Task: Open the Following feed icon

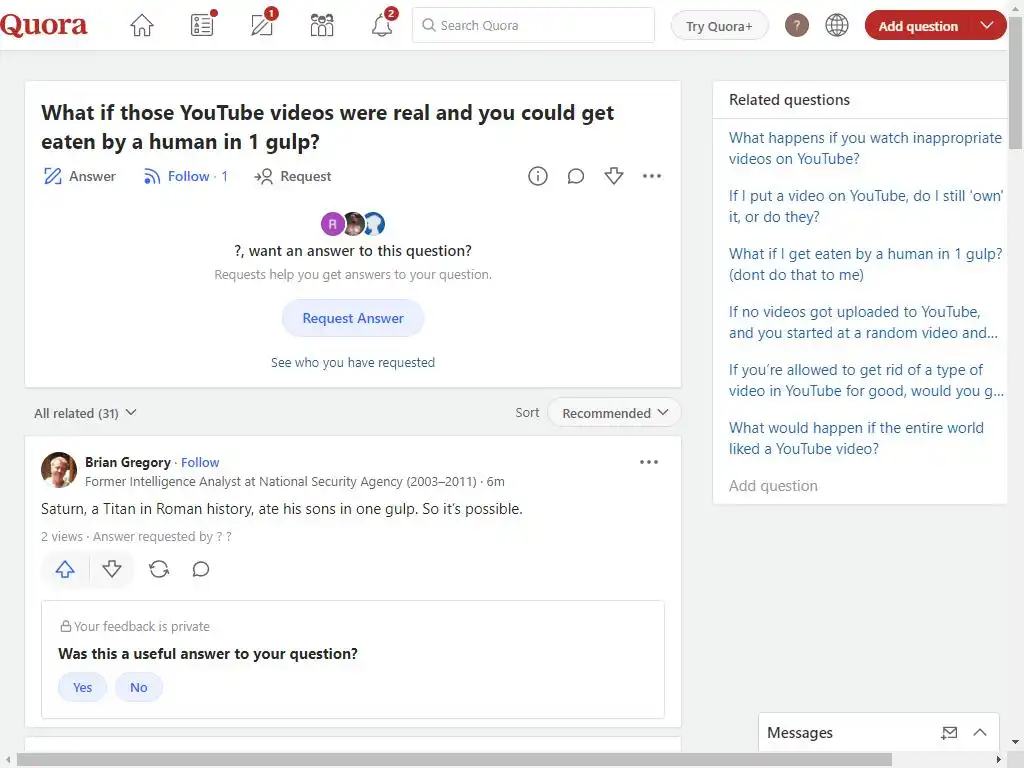Action: click(x=202, y=25)
